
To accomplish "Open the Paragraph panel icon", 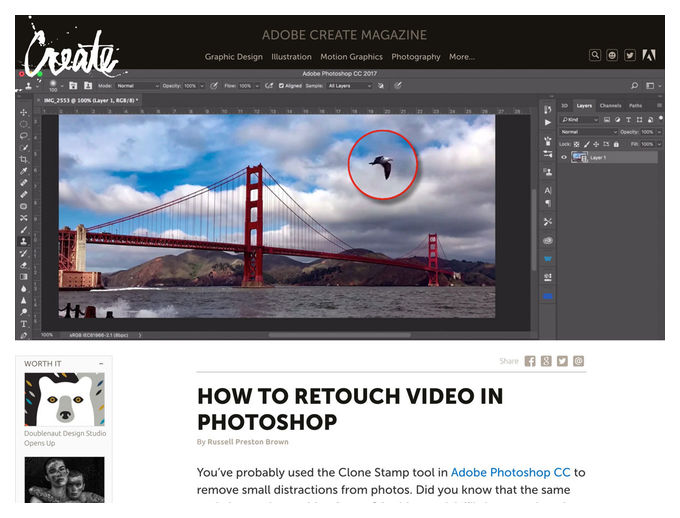I will (x=548, y=203).
